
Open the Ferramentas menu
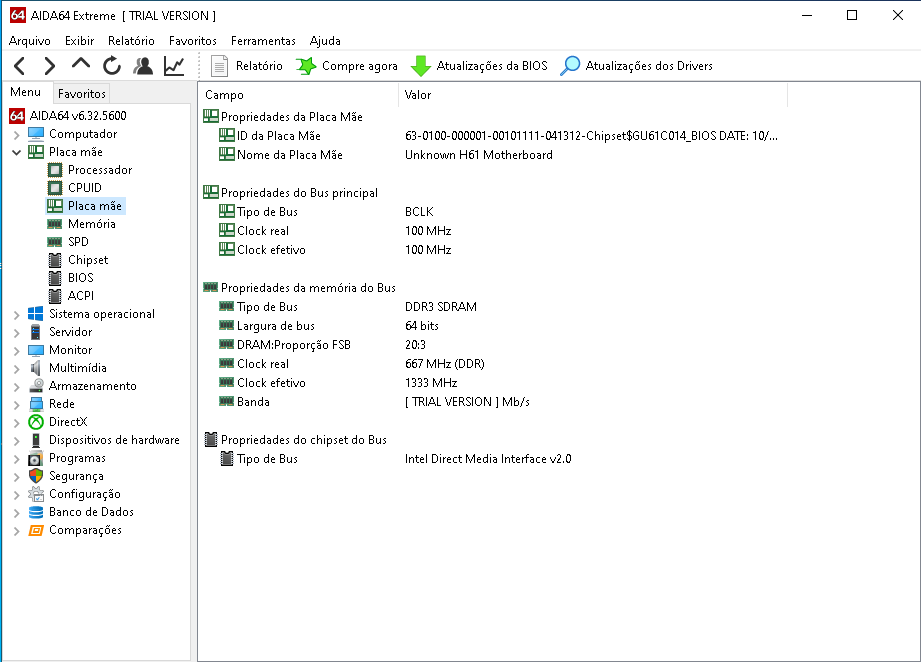pos(263,41)
